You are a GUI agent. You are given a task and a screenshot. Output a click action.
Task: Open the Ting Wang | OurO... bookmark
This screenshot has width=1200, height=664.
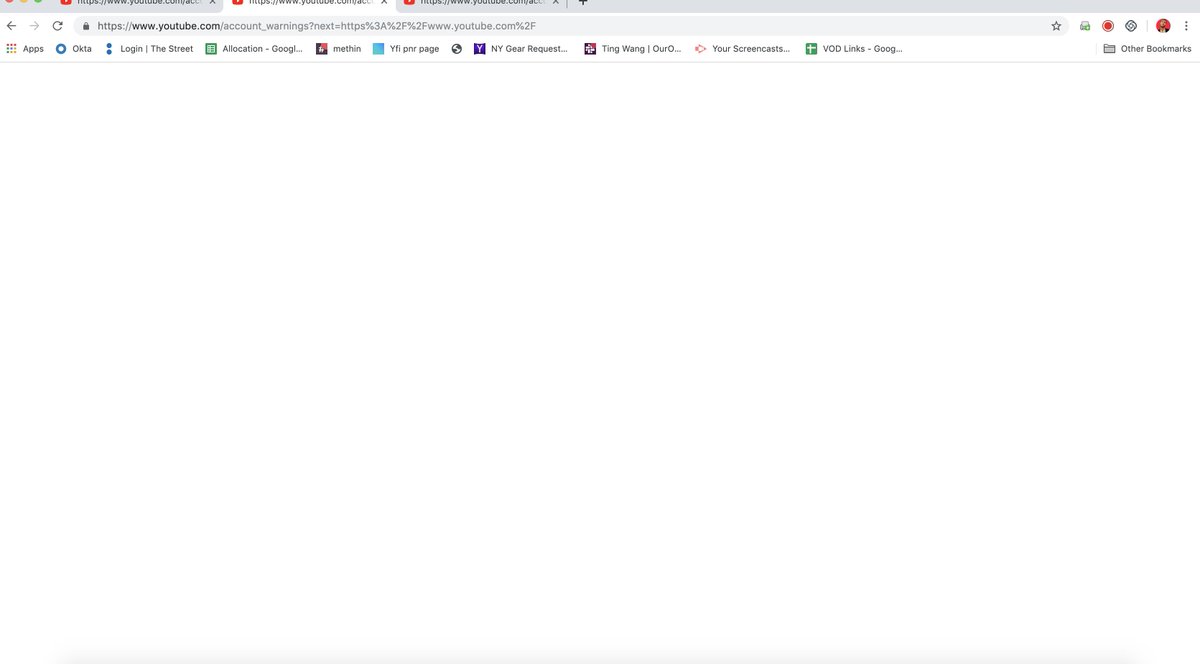633,48
